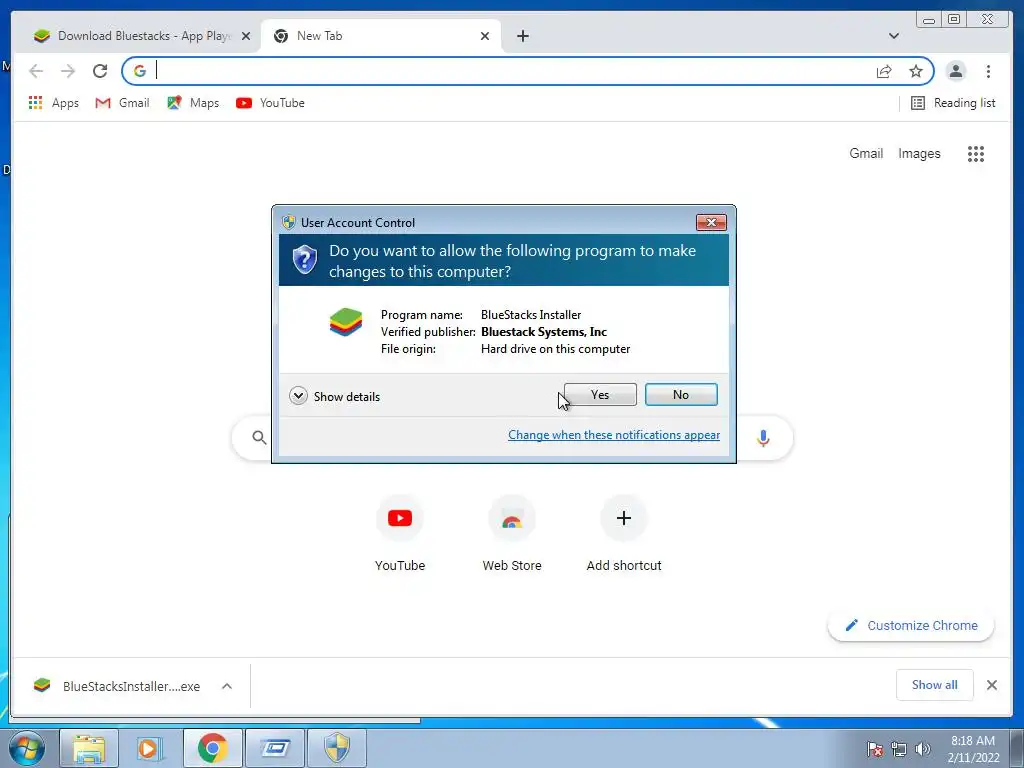Open the Chrome profile avatar

[955, 71]
